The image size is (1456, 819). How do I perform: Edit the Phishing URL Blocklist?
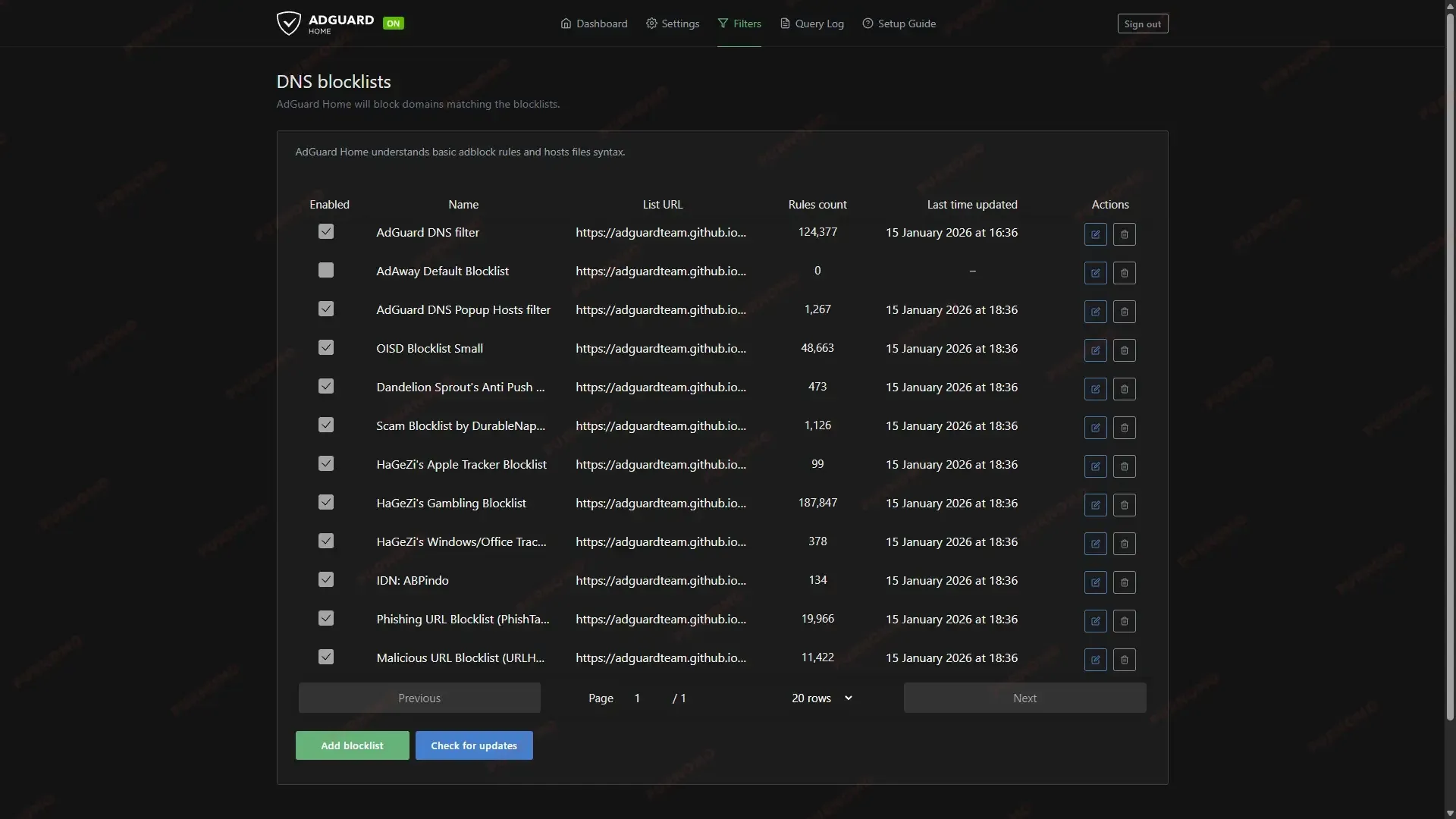(x=1094, y=621)
